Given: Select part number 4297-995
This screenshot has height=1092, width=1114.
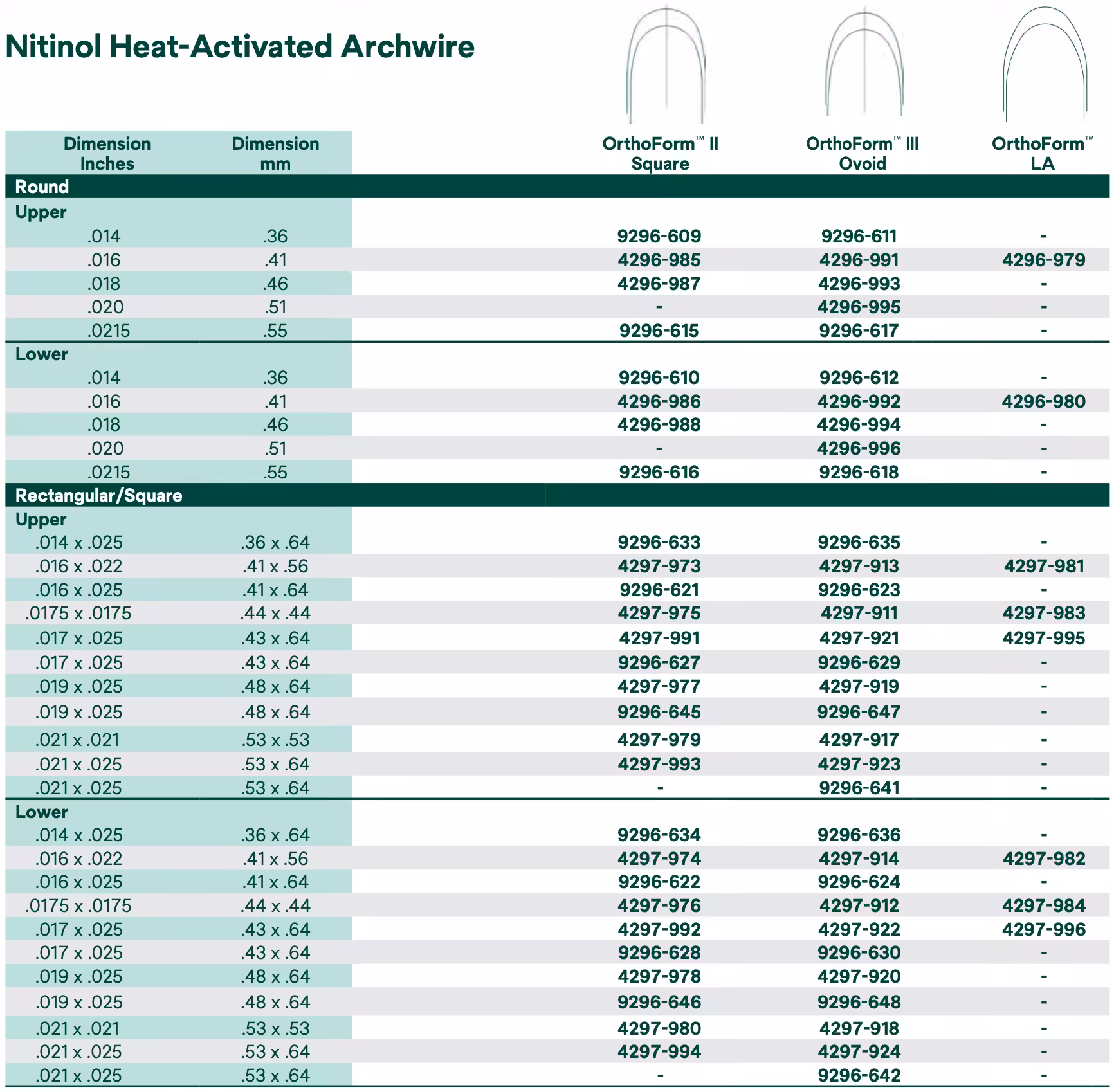Looking at the screenshot, I should pos(1044,638).
